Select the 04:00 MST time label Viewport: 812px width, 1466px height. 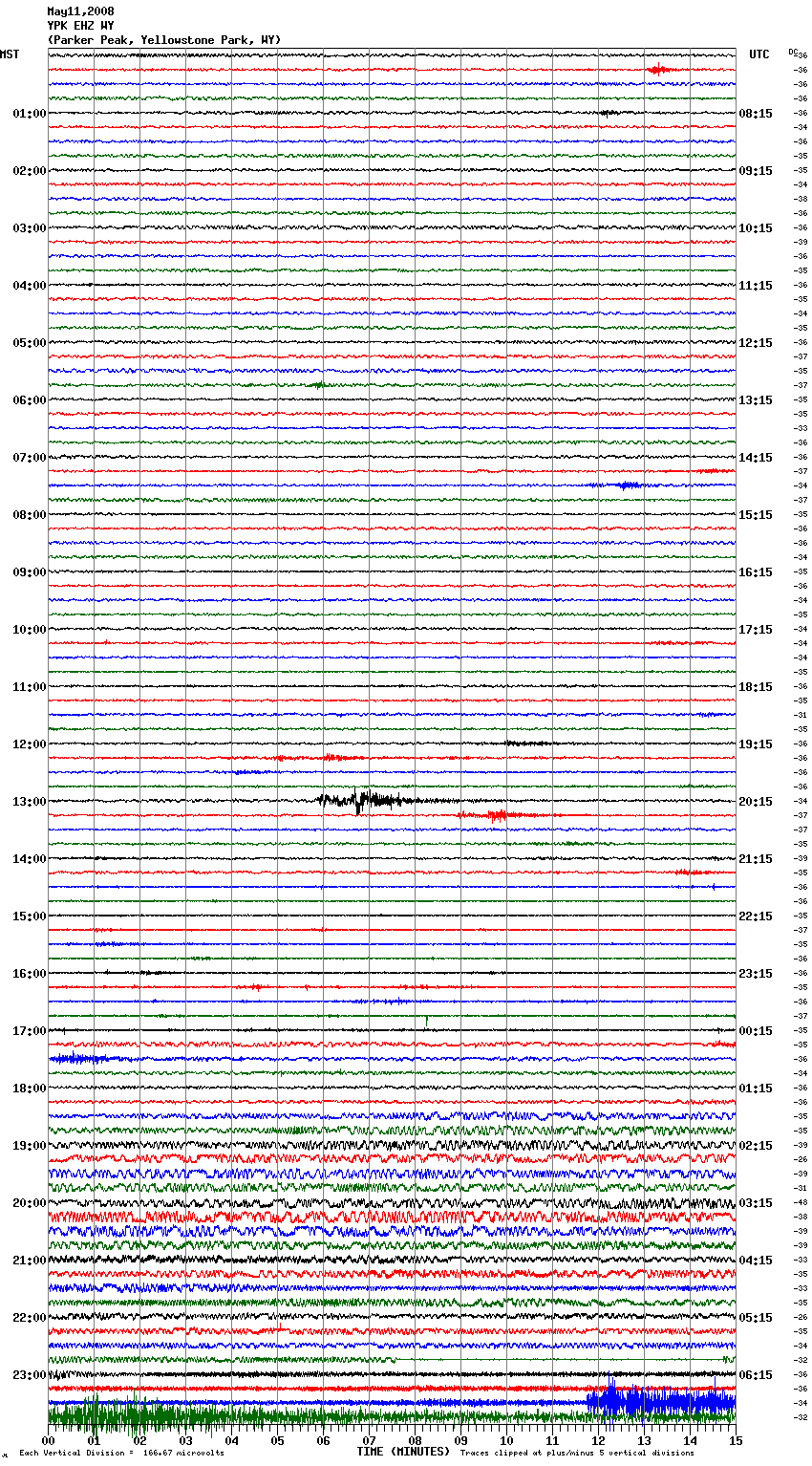pyautogui.click(x=30, y=286)
